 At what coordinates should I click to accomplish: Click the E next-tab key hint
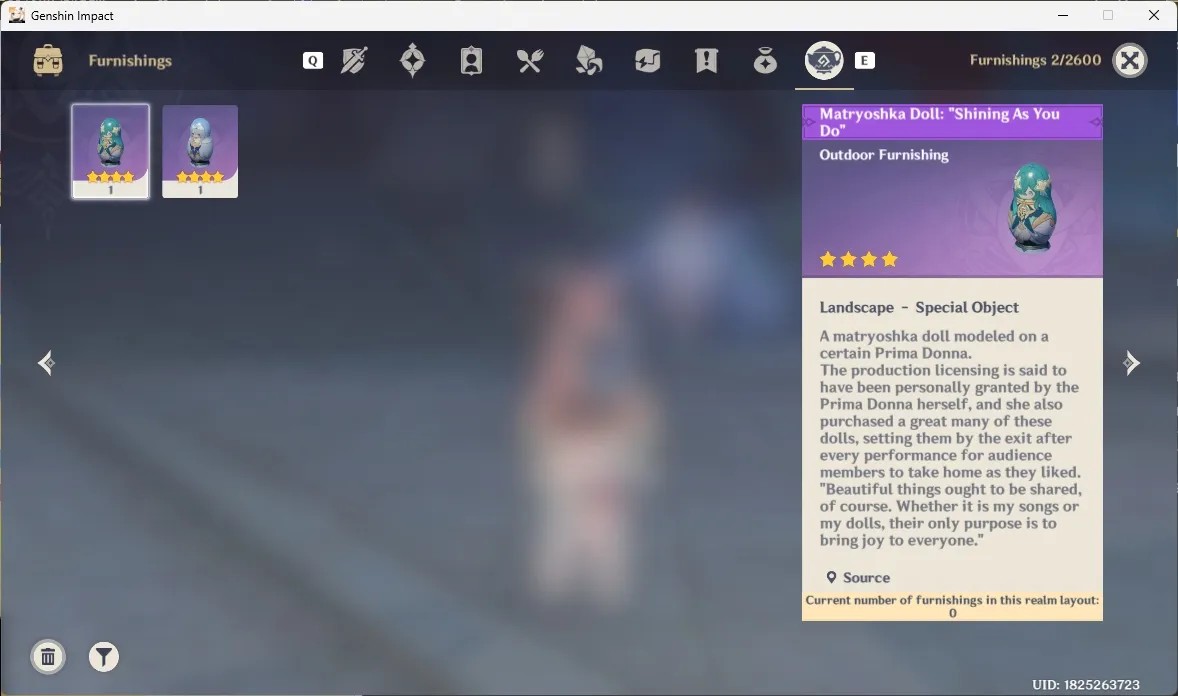point(865,61)
